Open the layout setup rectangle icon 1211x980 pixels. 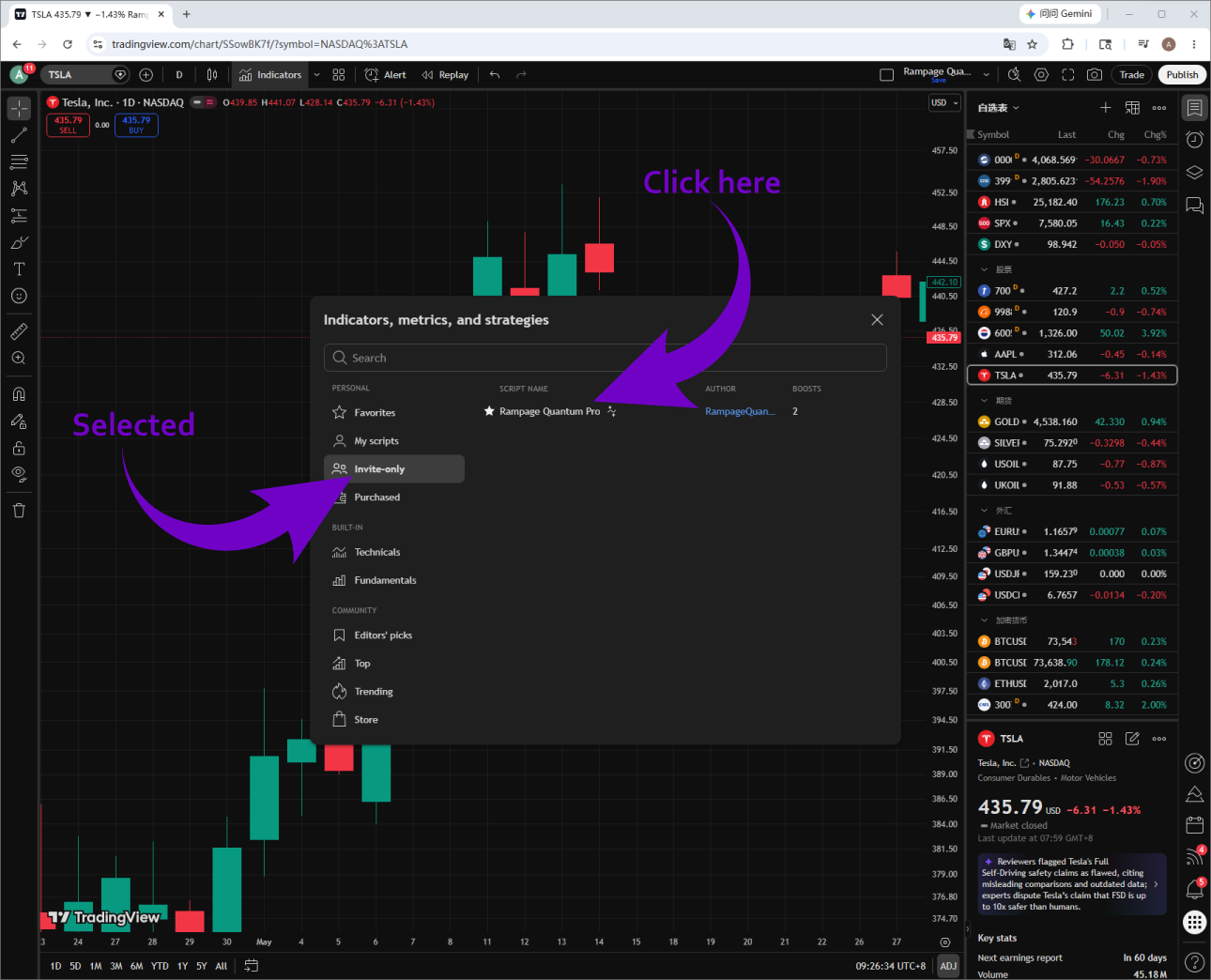tap(886, 75)
